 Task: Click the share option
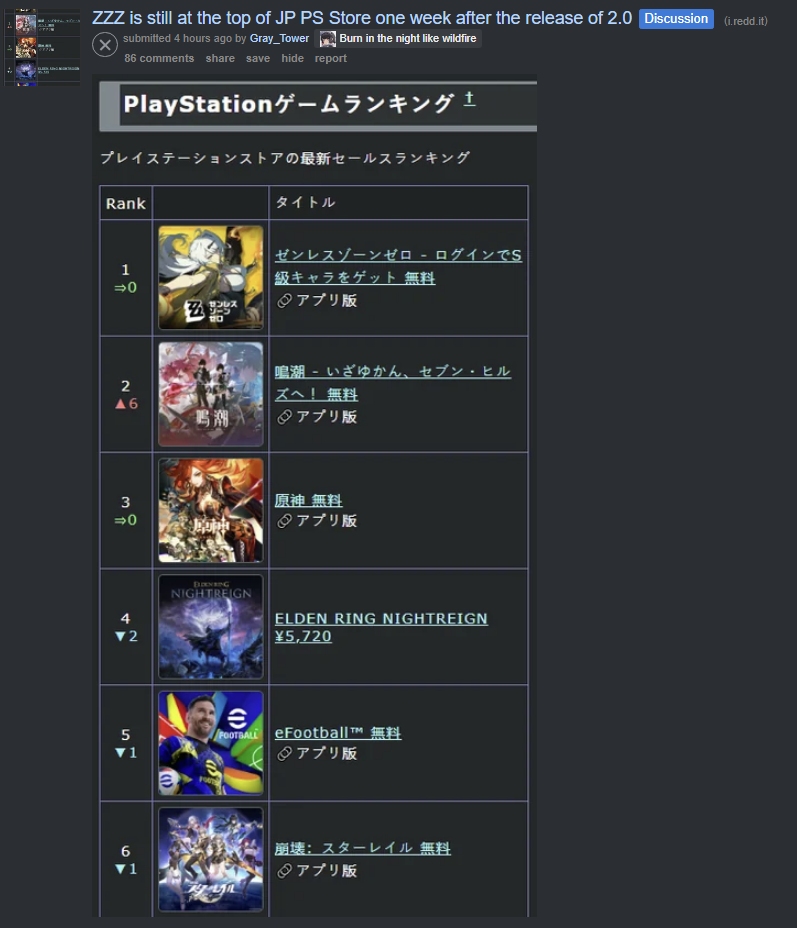pos(220,59)
